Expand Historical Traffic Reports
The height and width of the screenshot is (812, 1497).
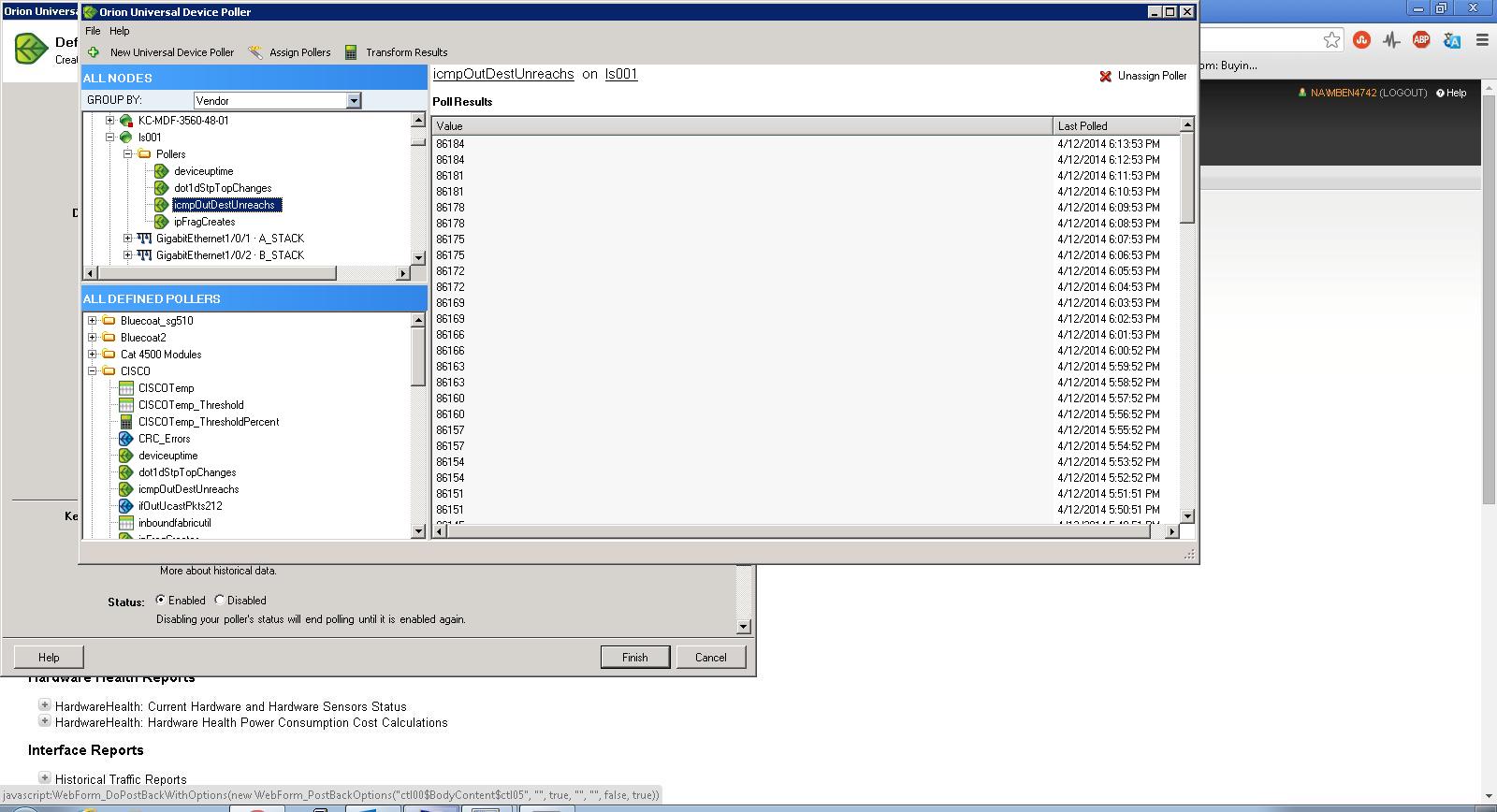pyautogui.click(x=44, y=777)
